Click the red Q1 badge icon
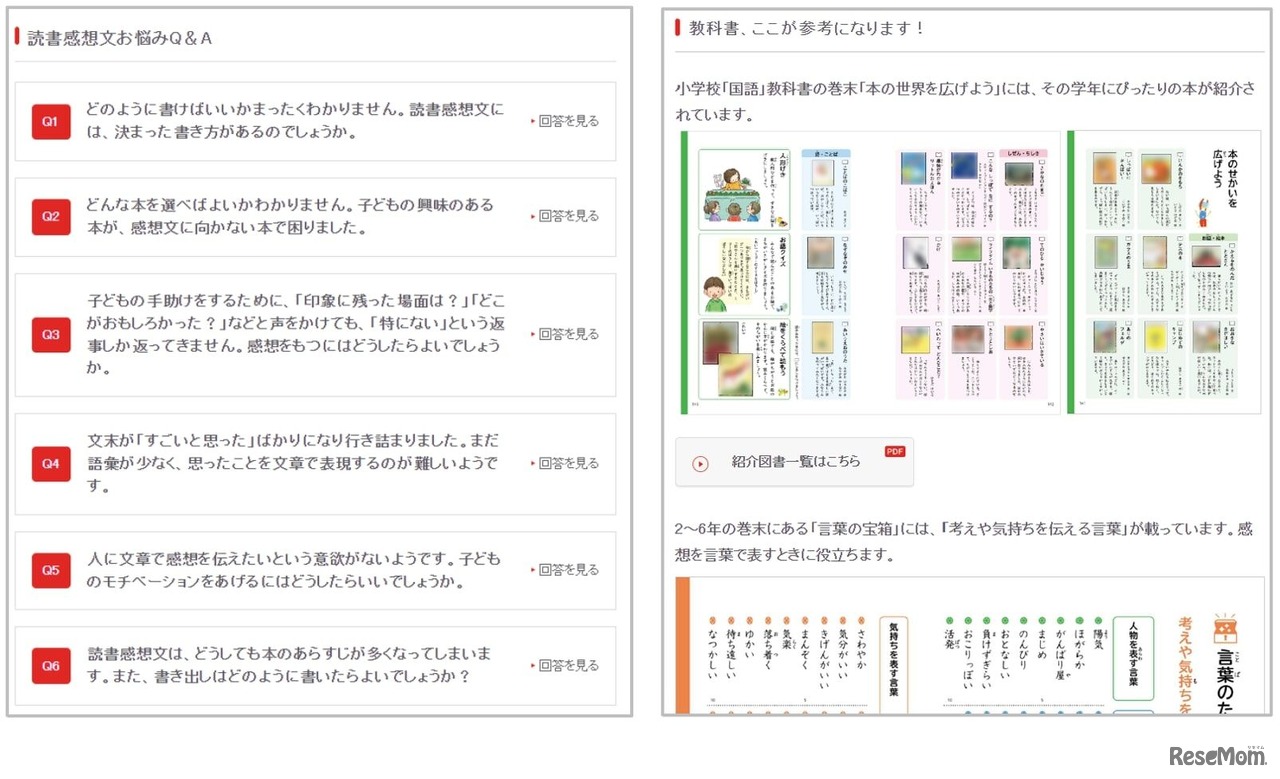The height and width of the screenshot is (779, 1280). [51, 121]
